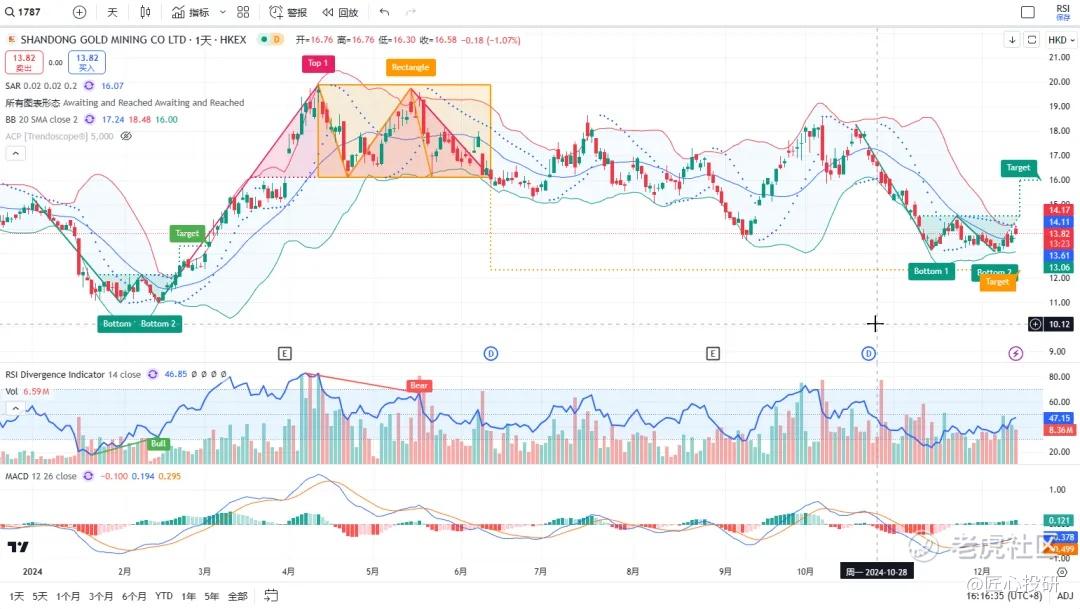Open the HKD currency dropdown
The width and height of the screenshot is (1080, 609).
pos(1061,40)
